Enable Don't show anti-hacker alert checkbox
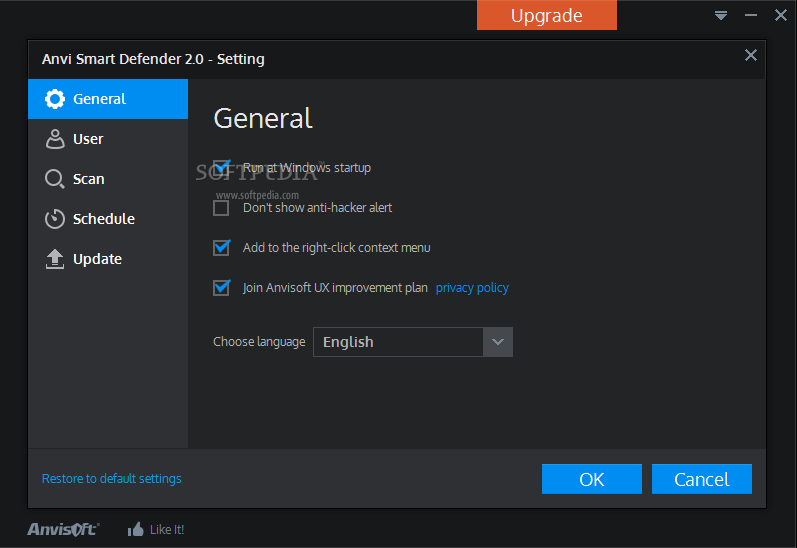Image resolution: width=797 pixels, height=548 pixels. (221, 208)
